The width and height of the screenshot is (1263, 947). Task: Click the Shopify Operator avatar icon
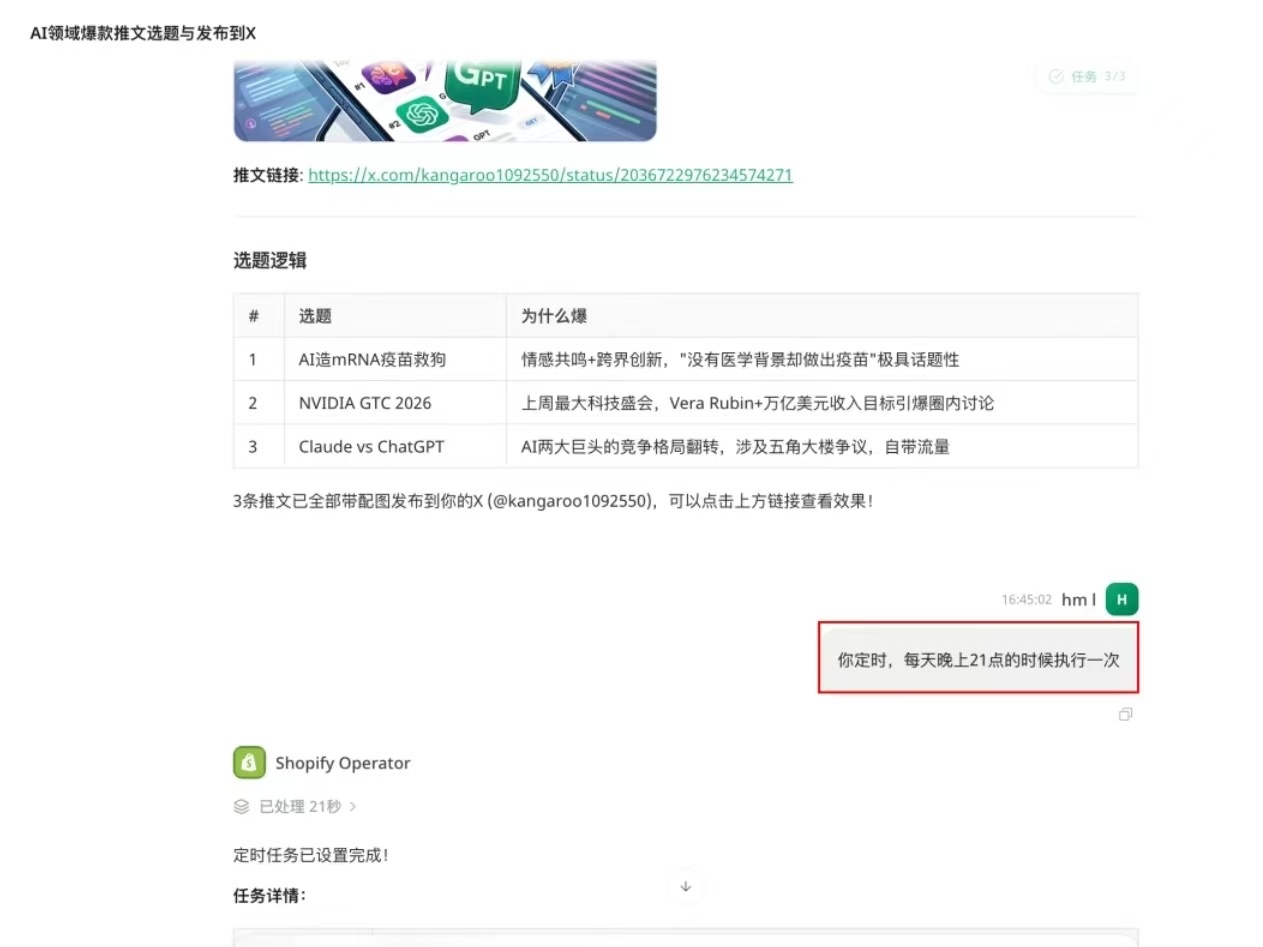point(249,762)
